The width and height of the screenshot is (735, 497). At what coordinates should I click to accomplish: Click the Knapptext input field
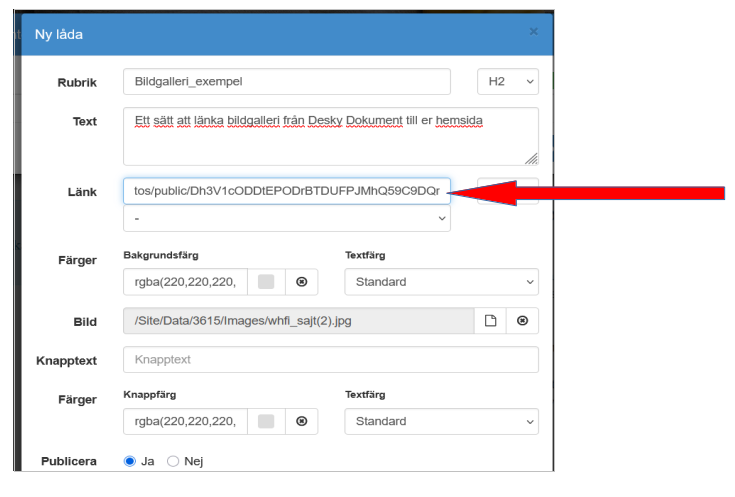coord(330,359)
